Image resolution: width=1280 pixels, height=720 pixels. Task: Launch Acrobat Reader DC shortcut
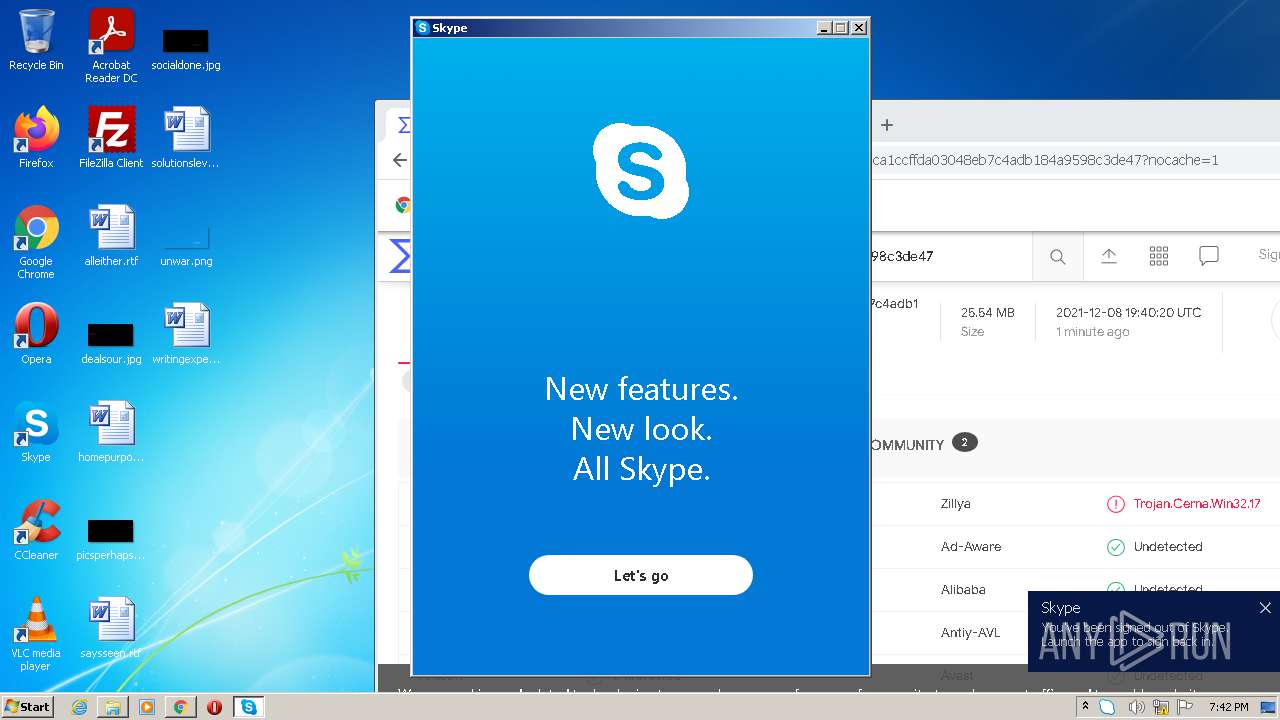[111, 45]
